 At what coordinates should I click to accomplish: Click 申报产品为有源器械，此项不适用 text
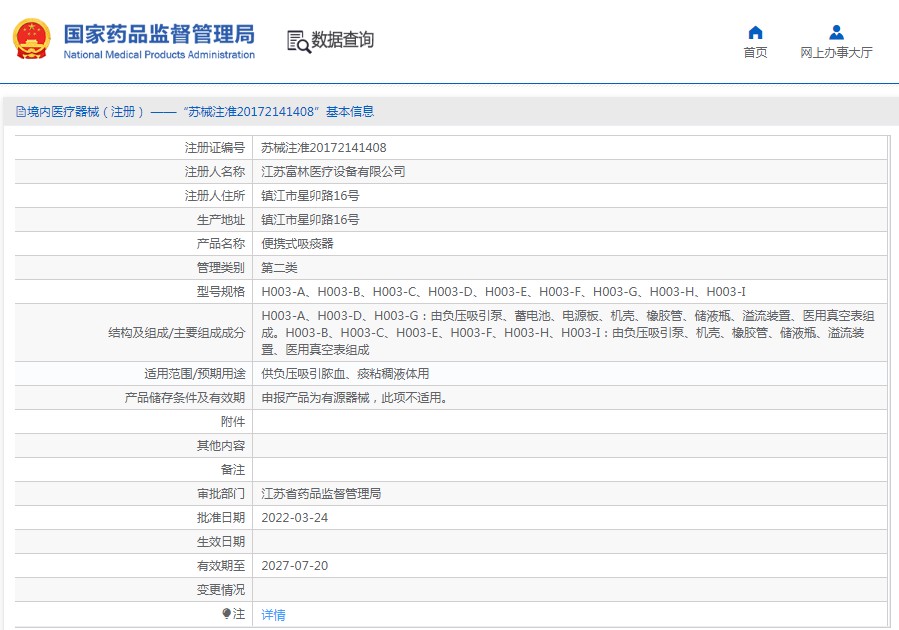pyautogui.click(x=354, y=398)
